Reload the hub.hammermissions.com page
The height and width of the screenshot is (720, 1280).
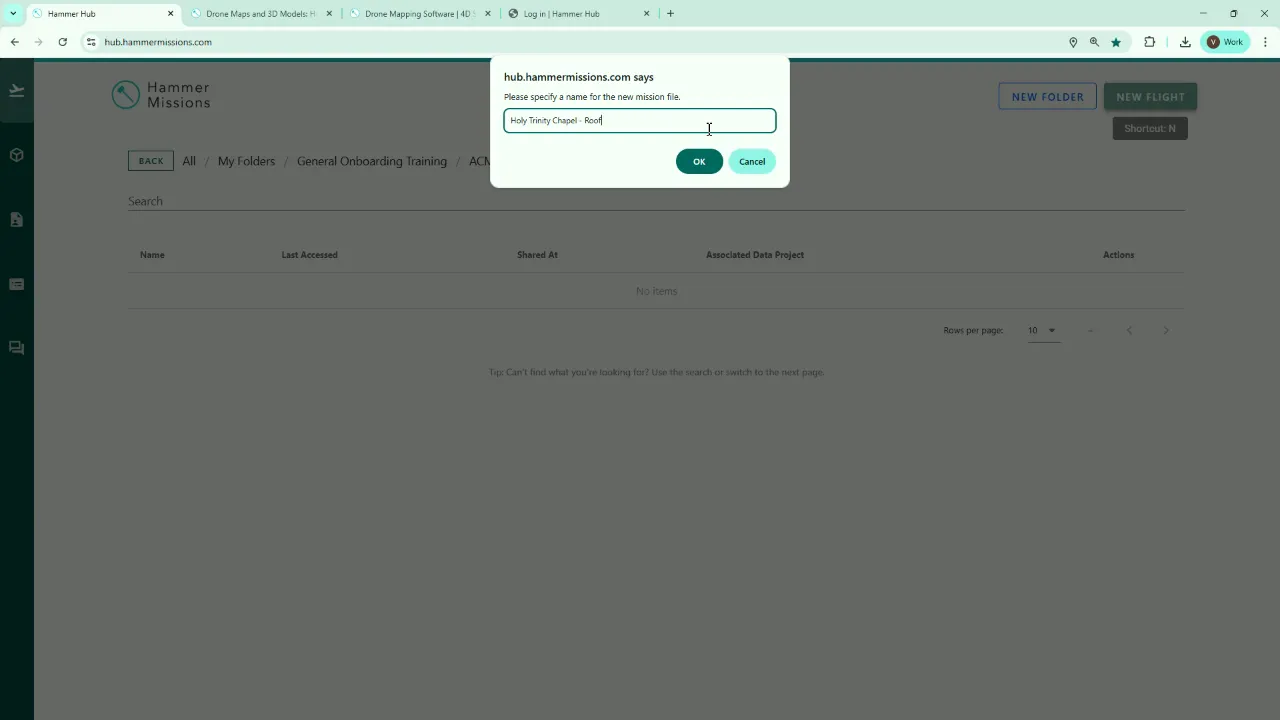coord(63,42)
